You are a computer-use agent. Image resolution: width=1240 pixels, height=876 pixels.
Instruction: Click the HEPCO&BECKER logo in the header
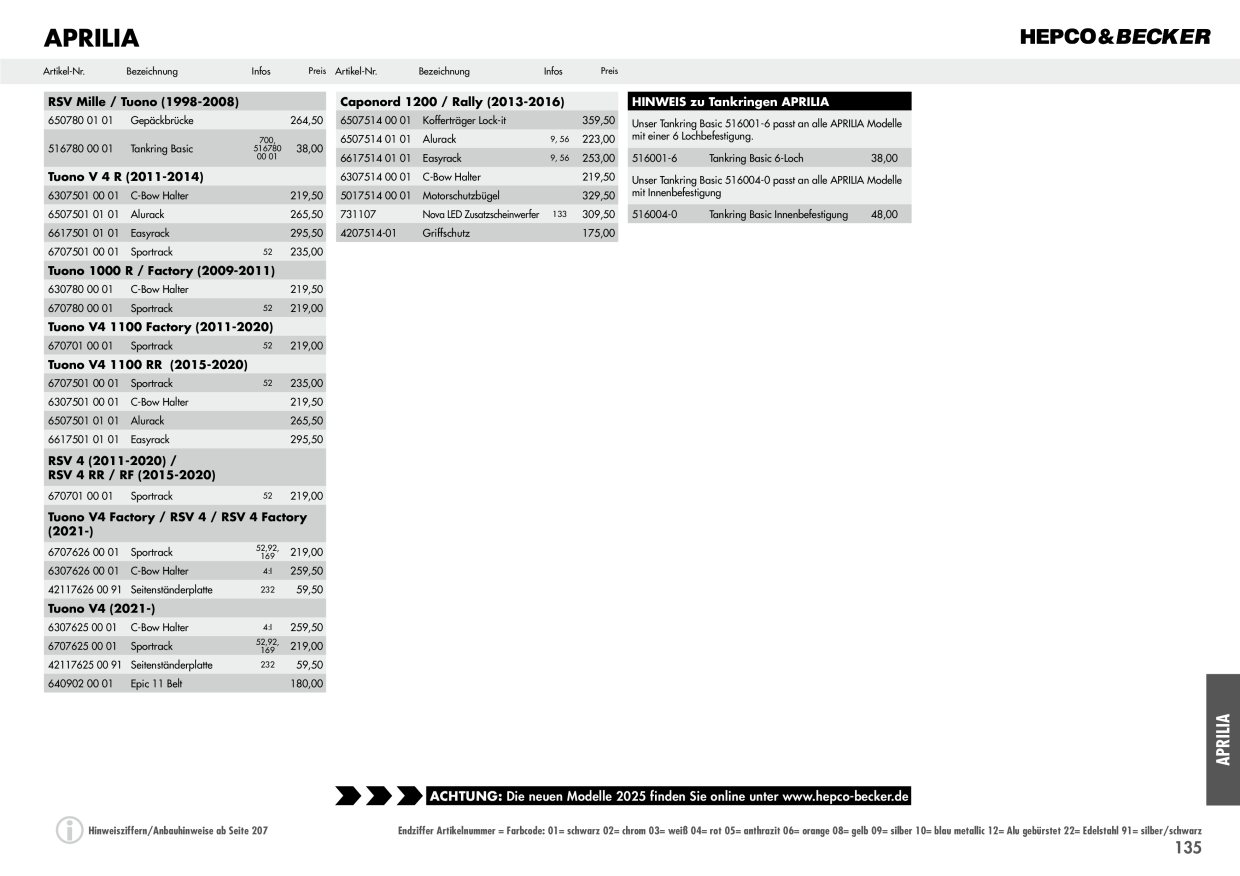pyautogui.click(x=1115, y=37)
